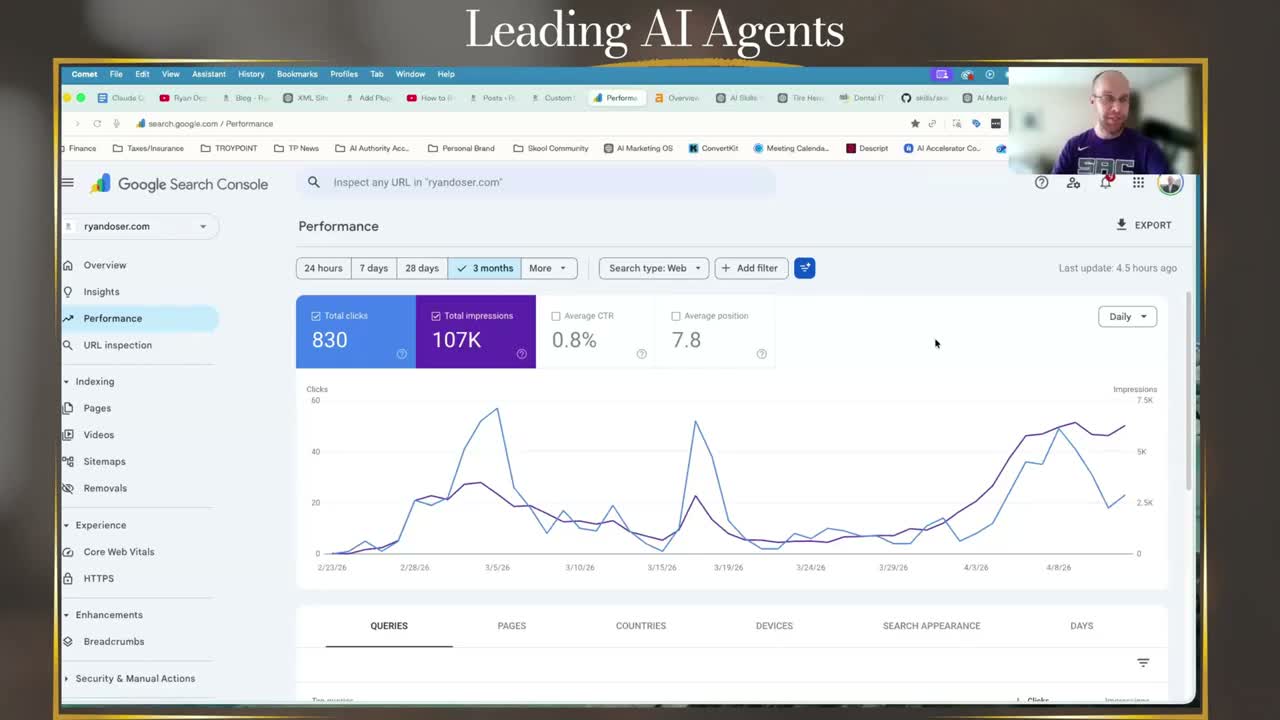Viewport: 1280px width, 720px height.
Task: Open the Google account avatar
Action: click(x=1170, y=183)
